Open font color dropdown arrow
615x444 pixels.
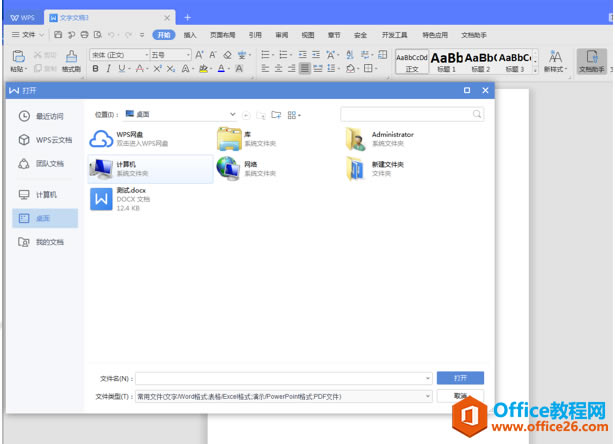[229, 69]
